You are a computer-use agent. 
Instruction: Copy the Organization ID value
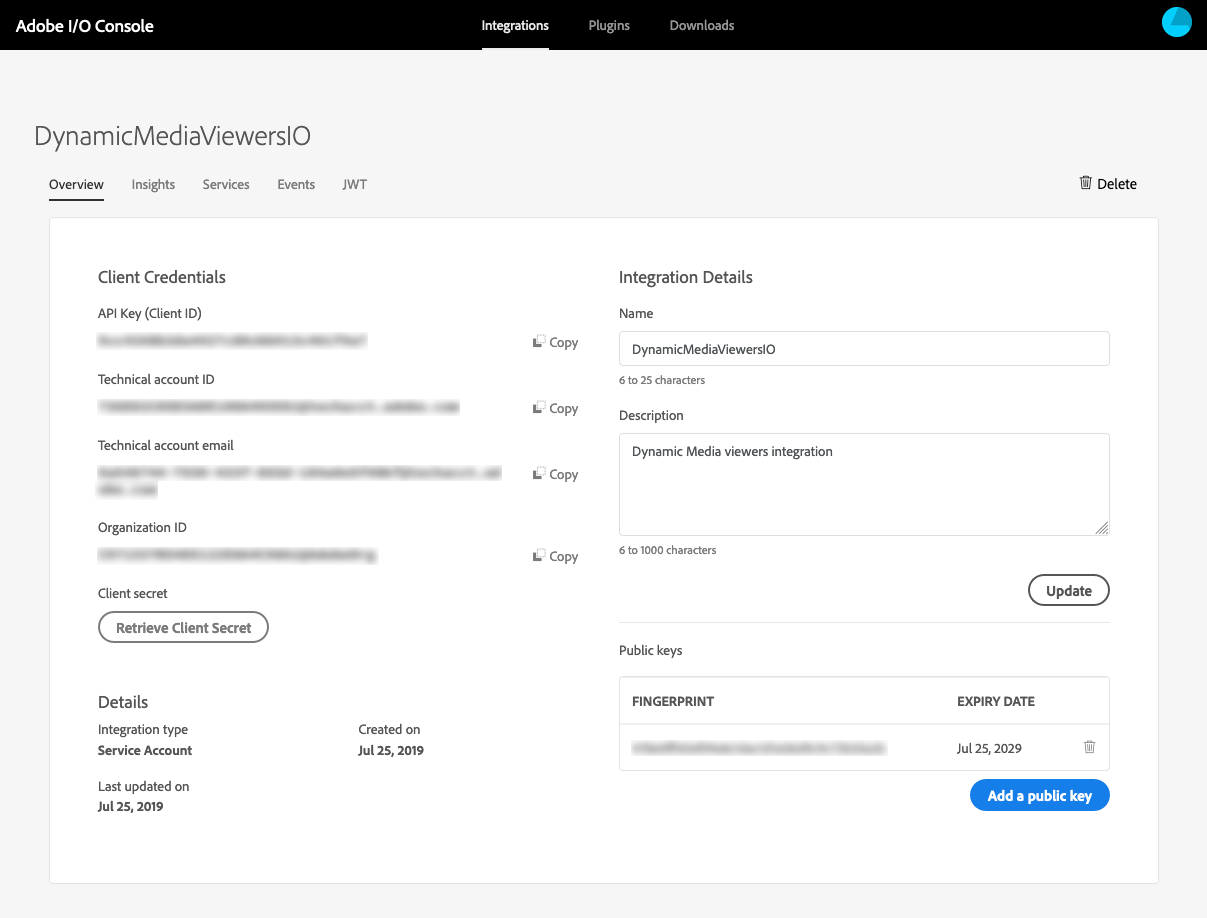[x=555, y=556]
